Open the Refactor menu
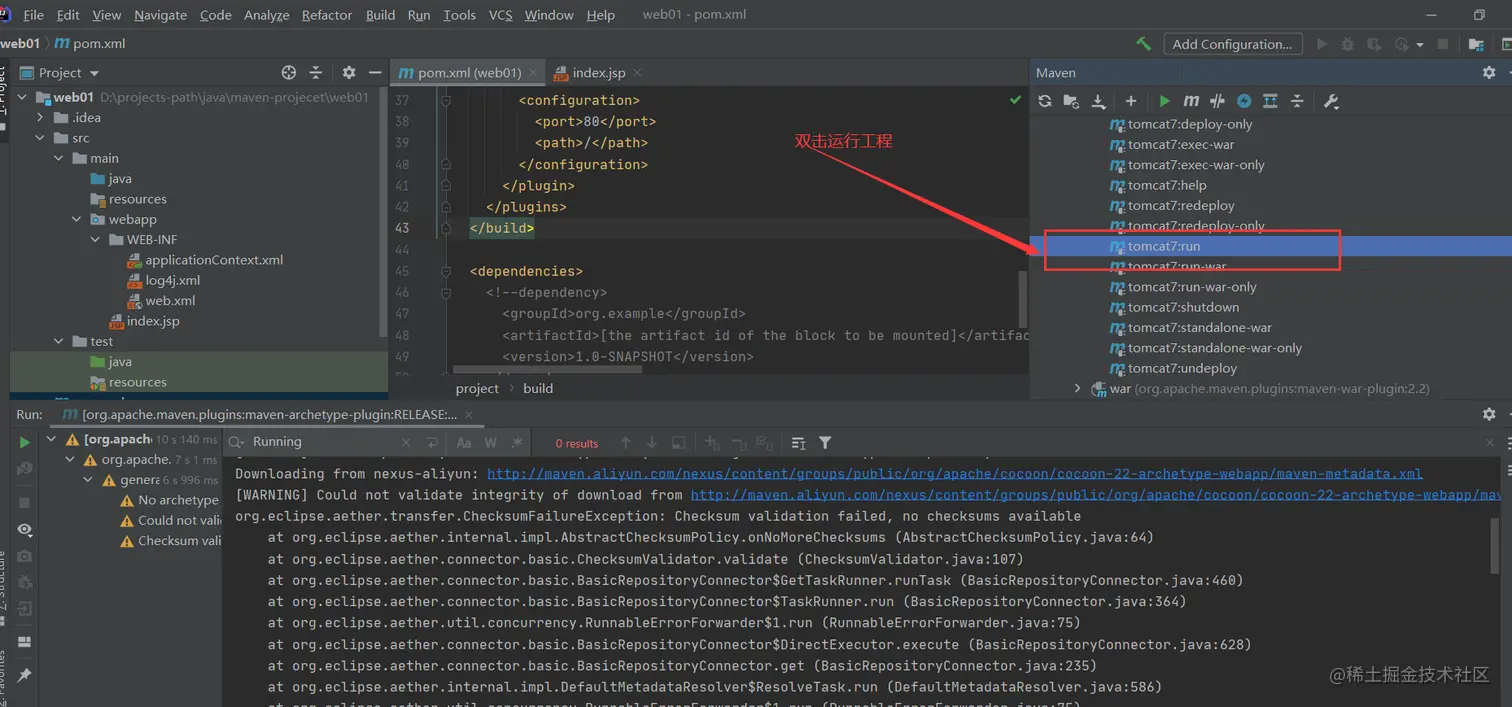The image size is (1512, 707). click(327, 15)
